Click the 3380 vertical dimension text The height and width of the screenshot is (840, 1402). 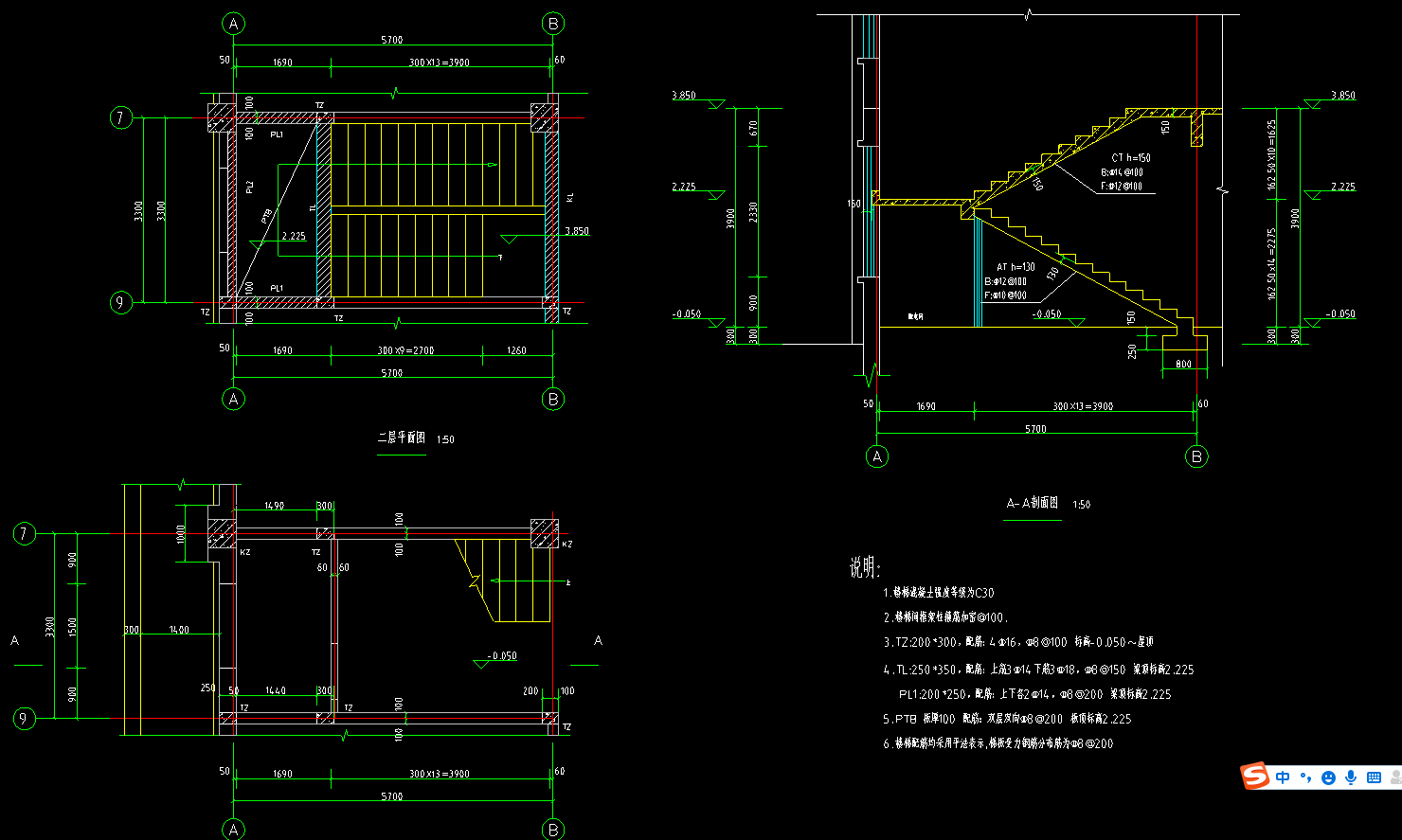click(50, 627)
